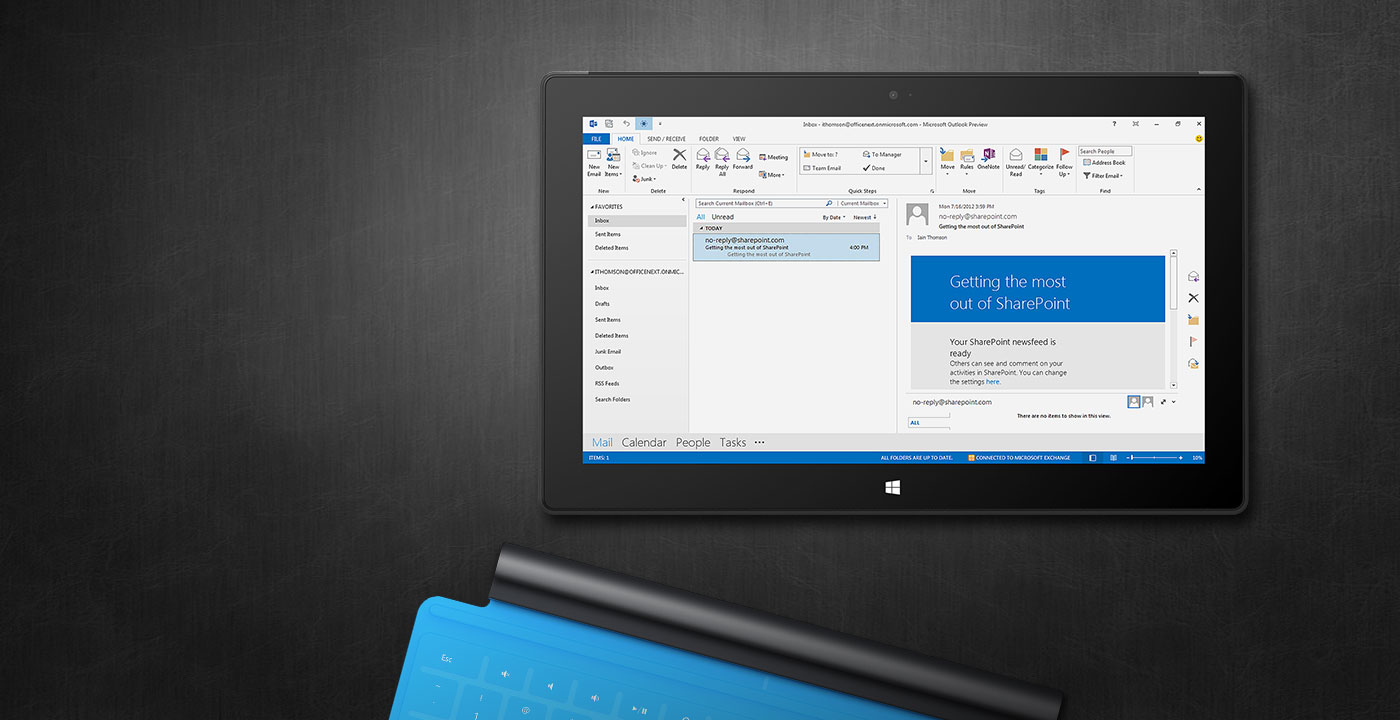The image size is (1400, 720).
Task: Select the no-reply@sharepoint.com message
Action: point(786,247)
